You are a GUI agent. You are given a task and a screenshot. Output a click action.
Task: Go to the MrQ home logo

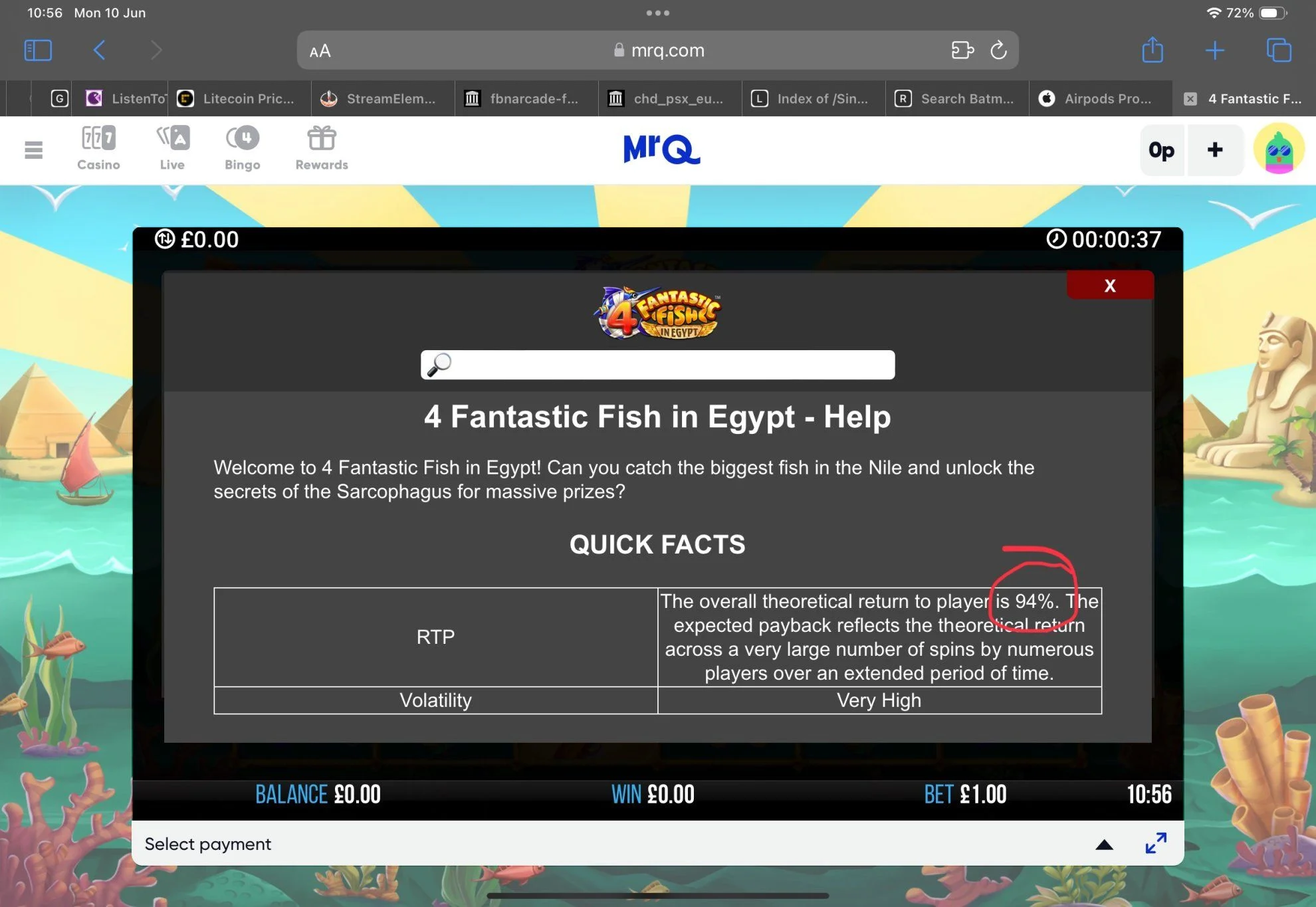661,149
